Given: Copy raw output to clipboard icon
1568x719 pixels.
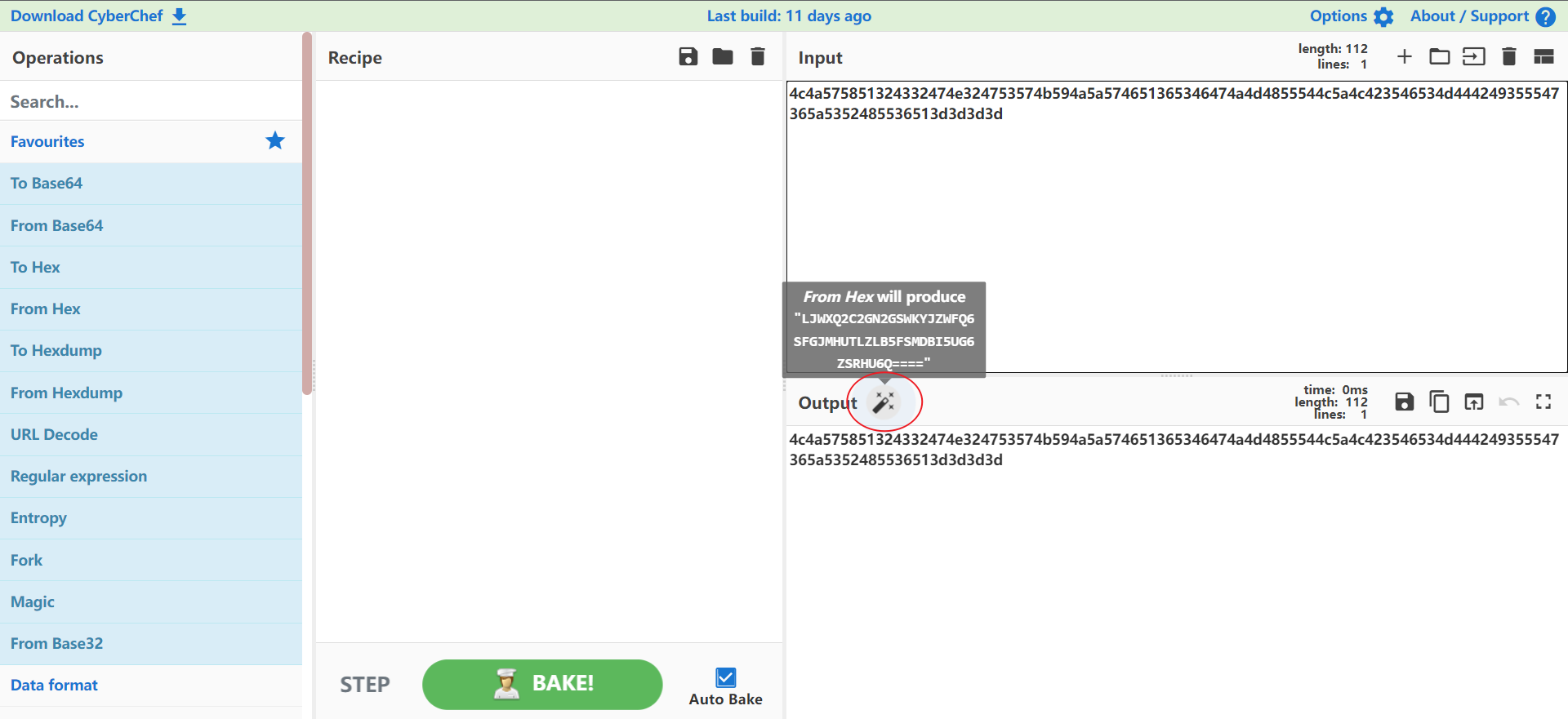Looking at the screenshot, I should tap(1440, 402).
